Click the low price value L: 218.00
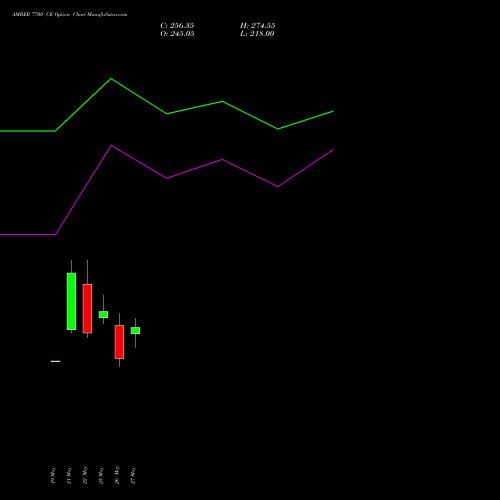500x500 pixels. [x=257, y=34]
